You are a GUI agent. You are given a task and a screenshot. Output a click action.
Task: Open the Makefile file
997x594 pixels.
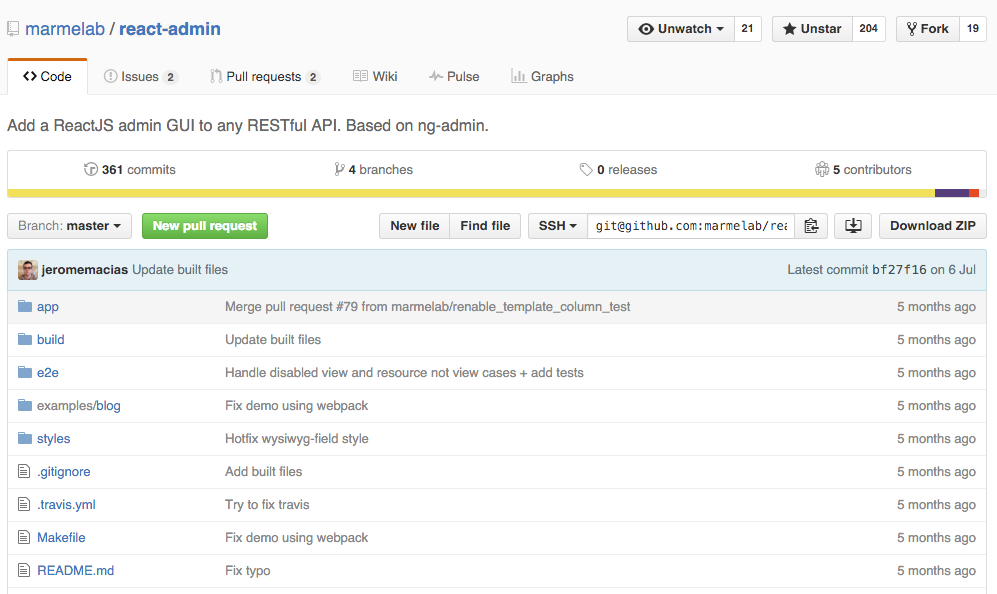pyautogui.click(x=61, y=537)
